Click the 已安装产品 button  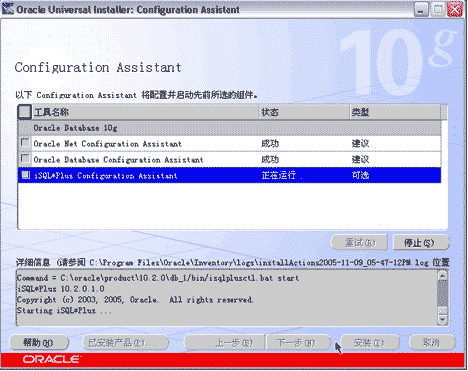tap(125, 342)
